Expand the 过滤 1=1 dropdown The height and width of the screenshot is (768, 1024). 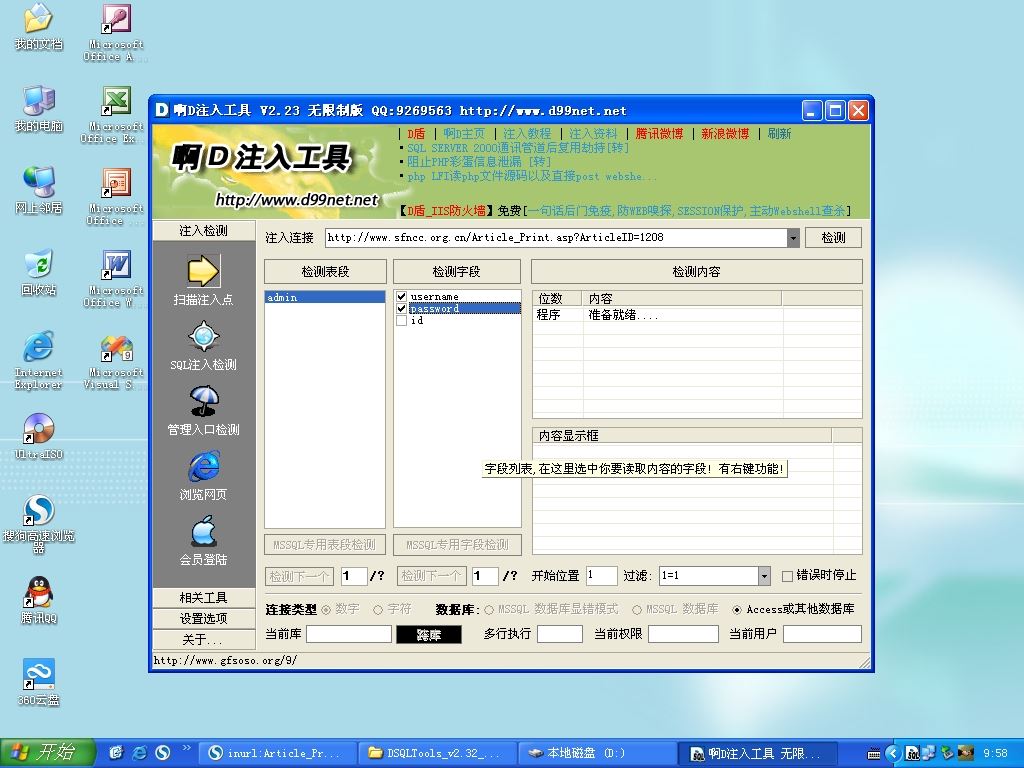(764, 575)
